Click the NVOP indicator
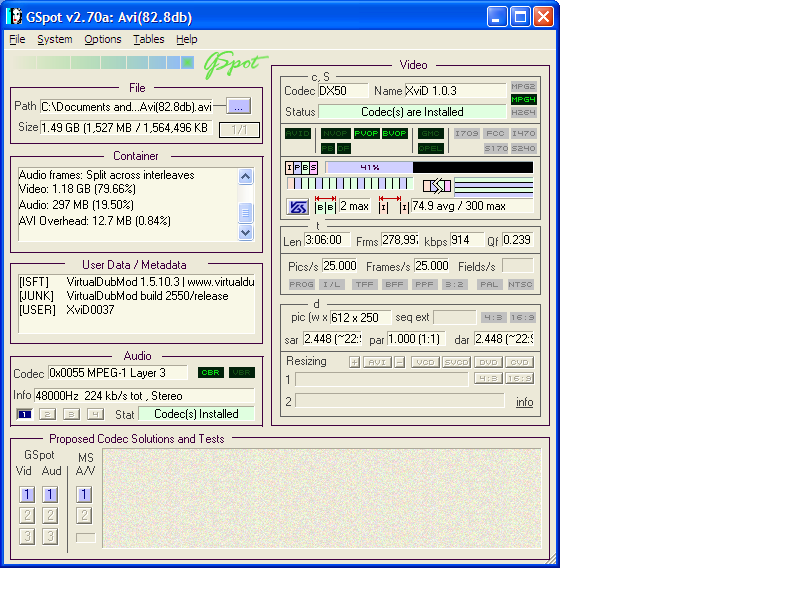This screenshot has height=600, width=800. [x=335, y=134]
